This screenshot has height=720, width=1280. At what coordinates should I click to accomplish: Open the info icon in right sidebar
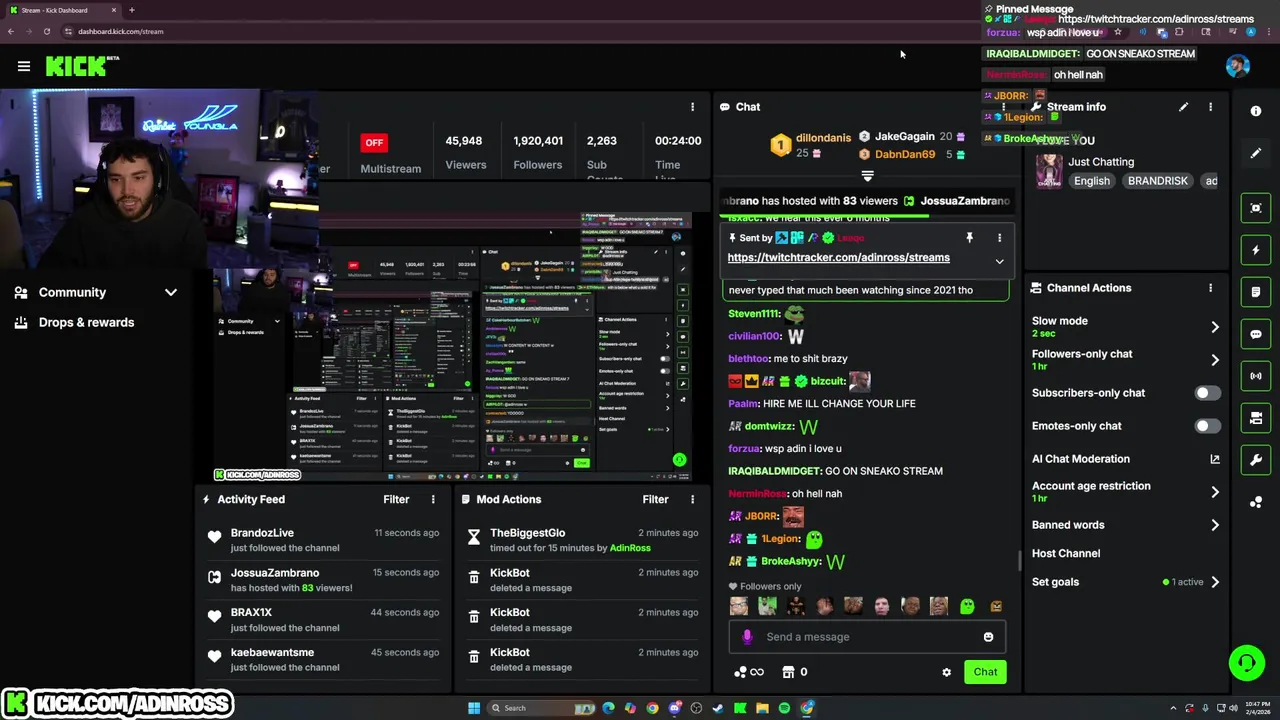tap(1256, 111)
